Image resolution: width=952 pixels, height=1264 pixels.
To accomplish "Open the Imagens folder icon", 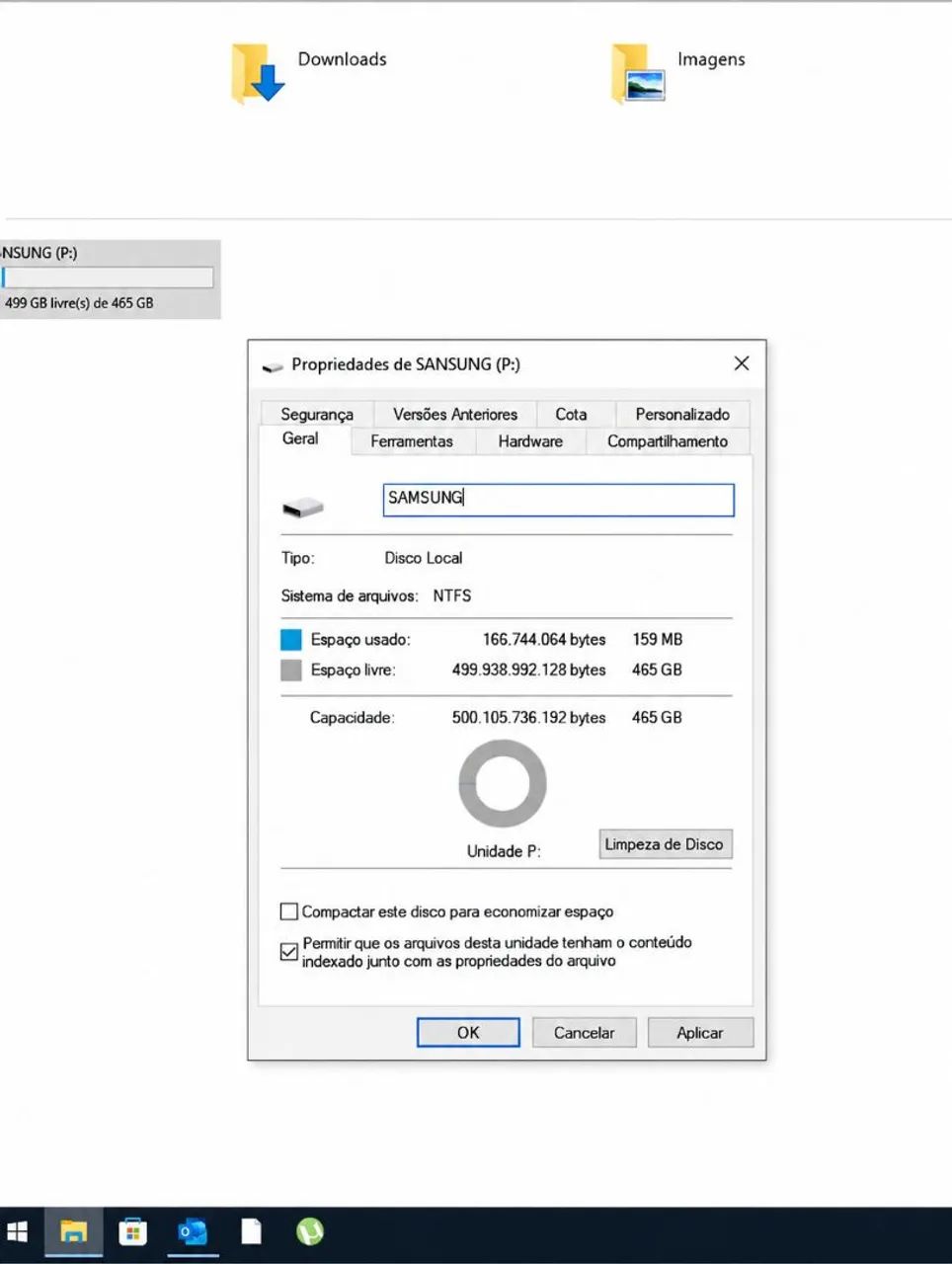I will [638, 73].
